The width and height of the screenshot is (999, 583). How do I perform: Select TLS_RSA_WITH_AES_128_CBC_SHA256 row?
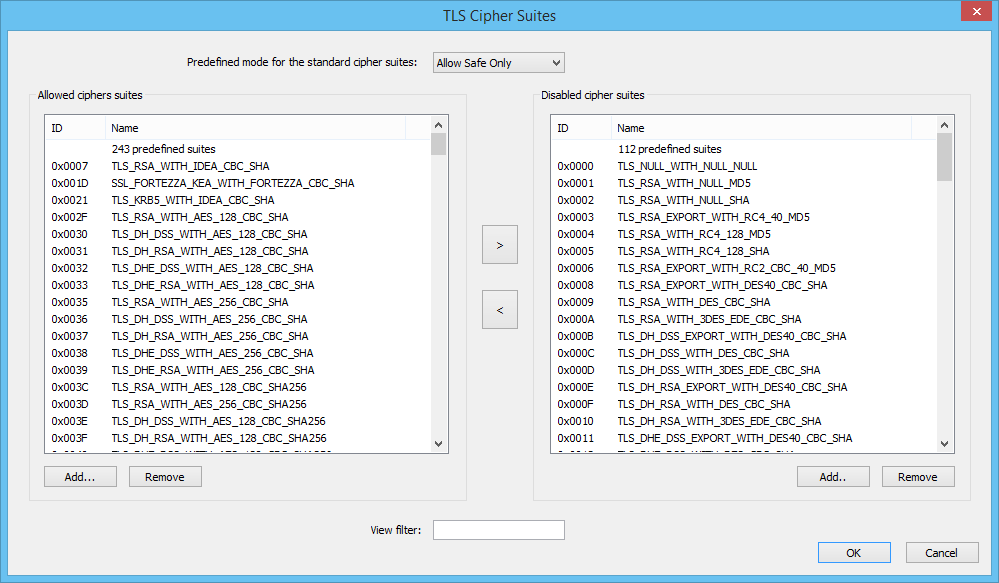(x=238, y=387)
